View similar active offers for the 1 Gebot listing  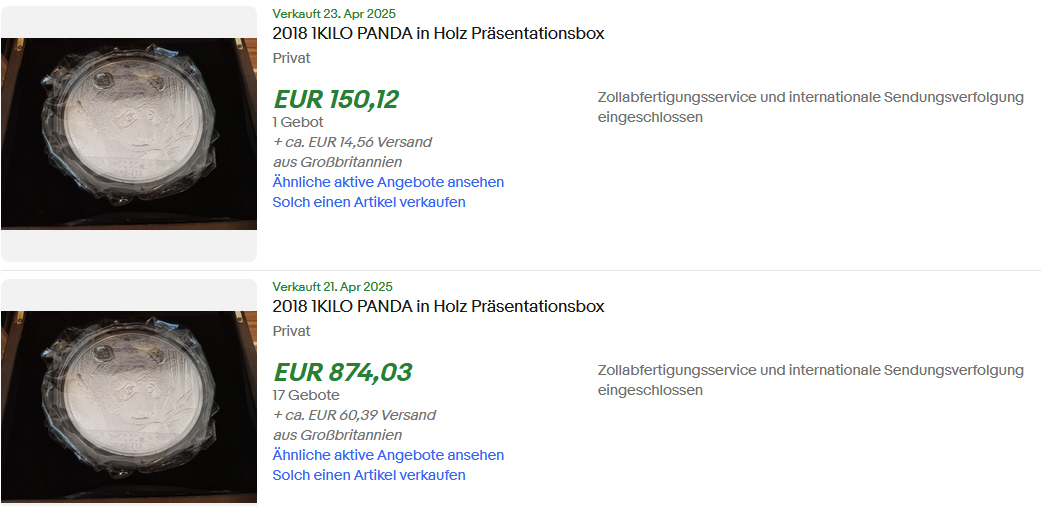tap(388, 182)
